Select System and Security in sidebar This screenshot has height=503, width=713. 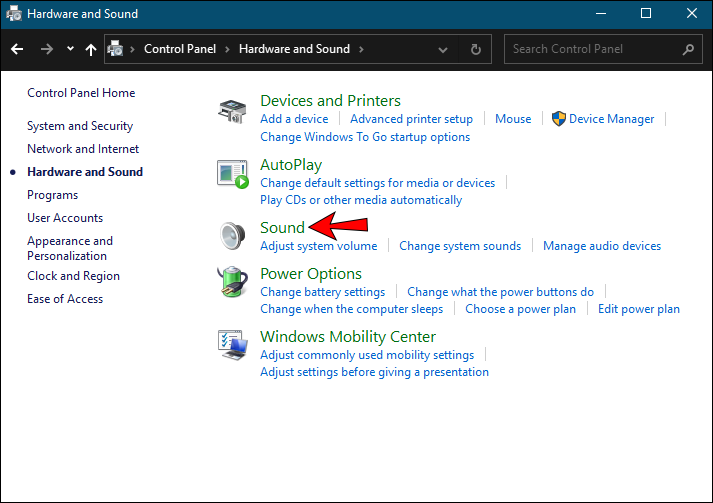click(x=80, y=126)
